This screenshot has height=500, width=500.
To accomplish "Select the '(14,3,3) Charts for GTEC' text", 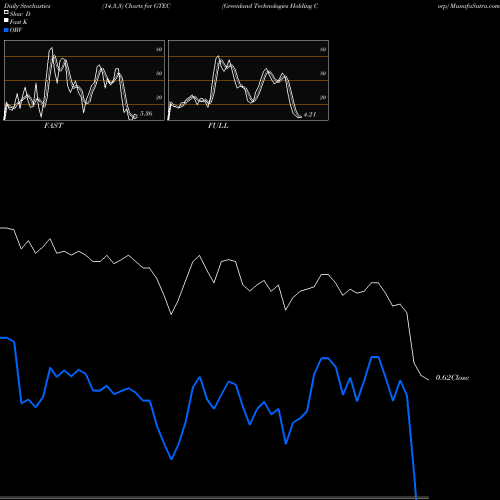I will tap(136, 6).
